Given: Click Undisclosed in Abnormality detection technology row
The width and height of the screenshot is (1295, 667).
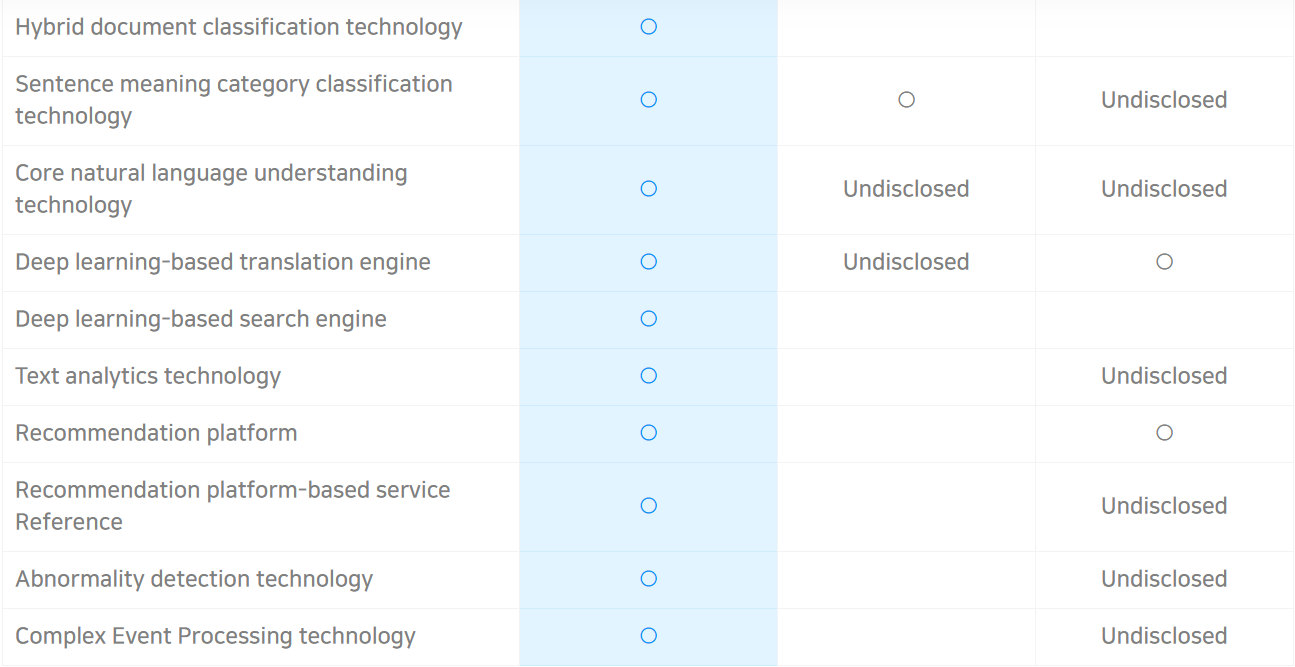Looking at the screenshot, I should click(x=1164, y=579).
